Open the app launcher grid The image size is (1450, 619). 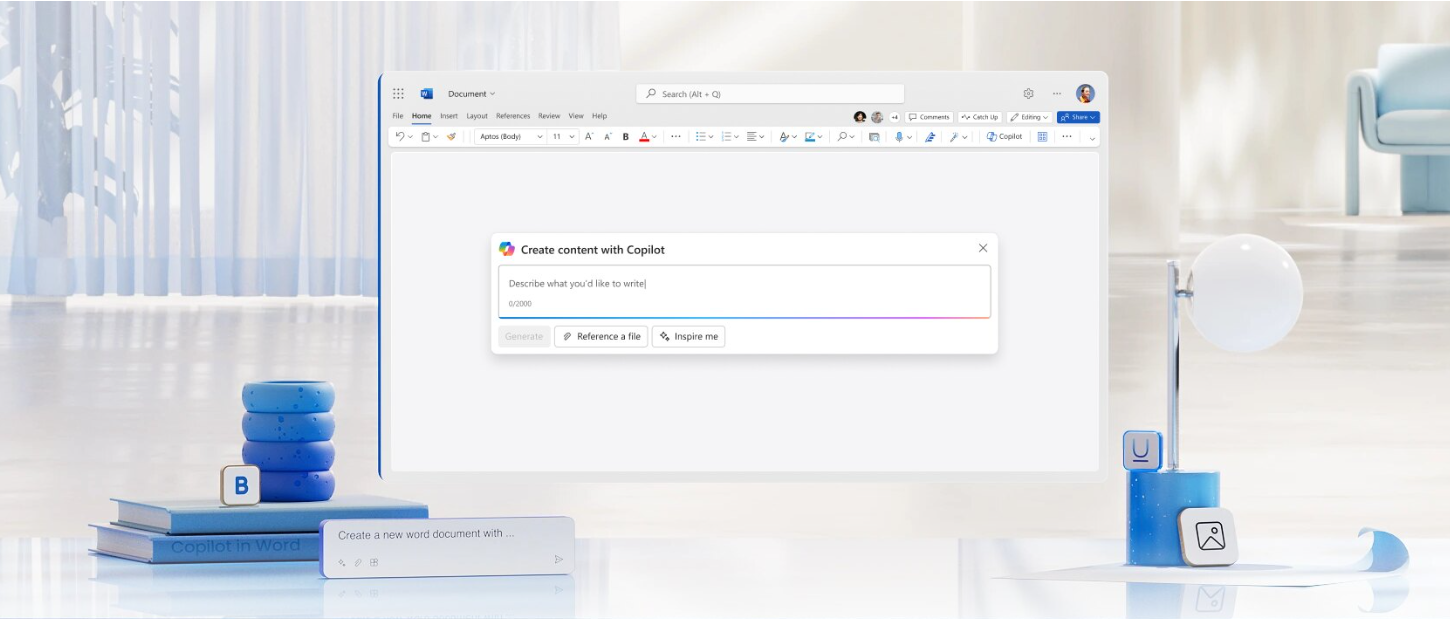398,94
